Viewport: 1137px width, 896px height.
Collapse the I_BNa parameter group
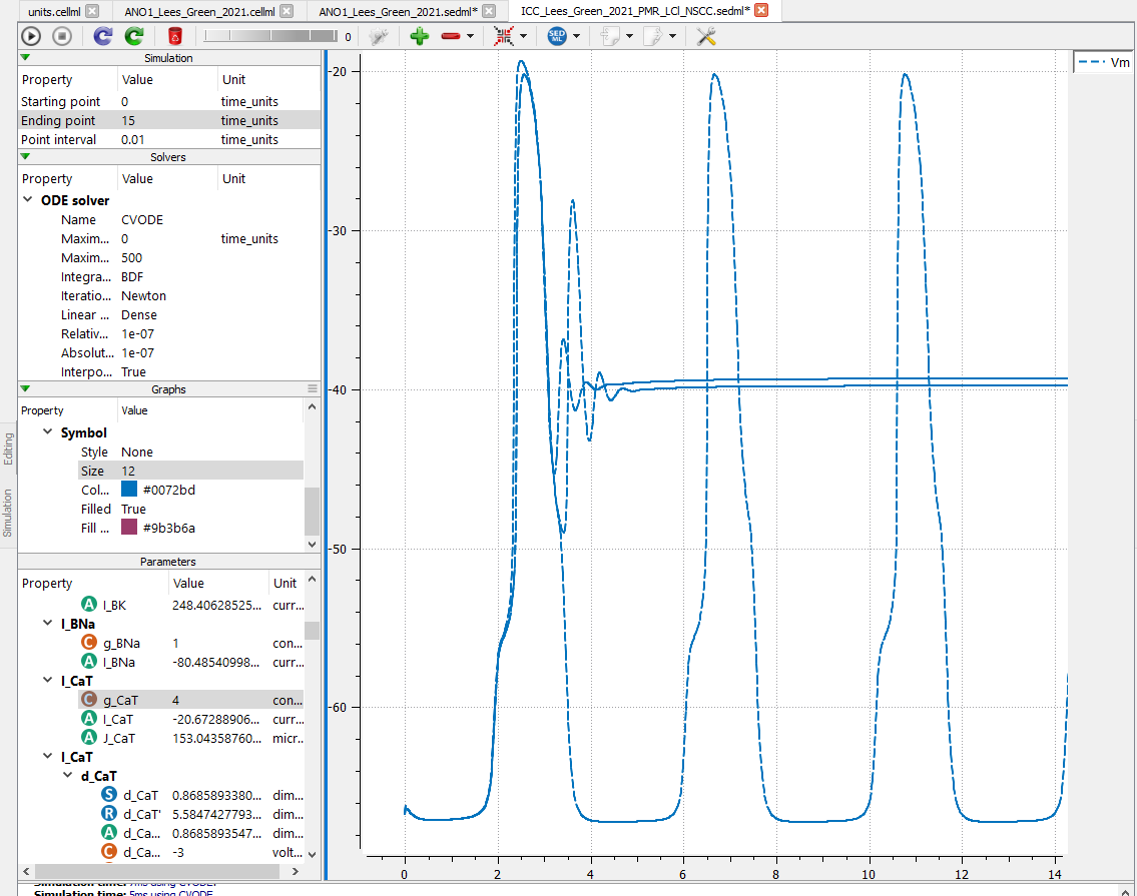(x=47, y=623)
